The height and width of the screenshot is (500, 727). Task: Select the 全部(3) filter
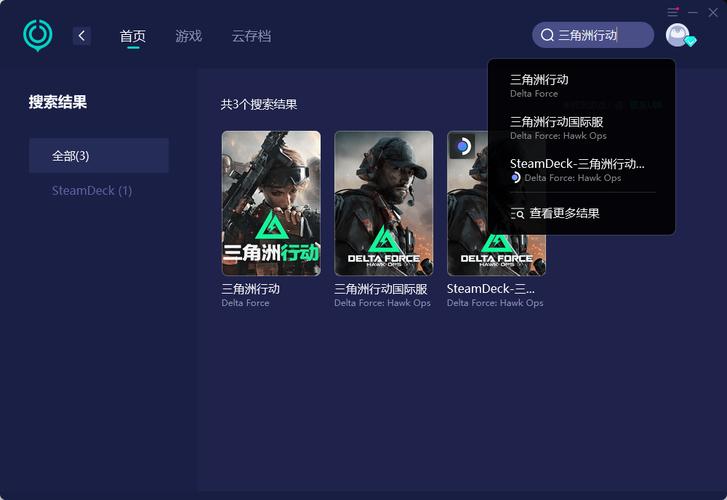point(99,155)
